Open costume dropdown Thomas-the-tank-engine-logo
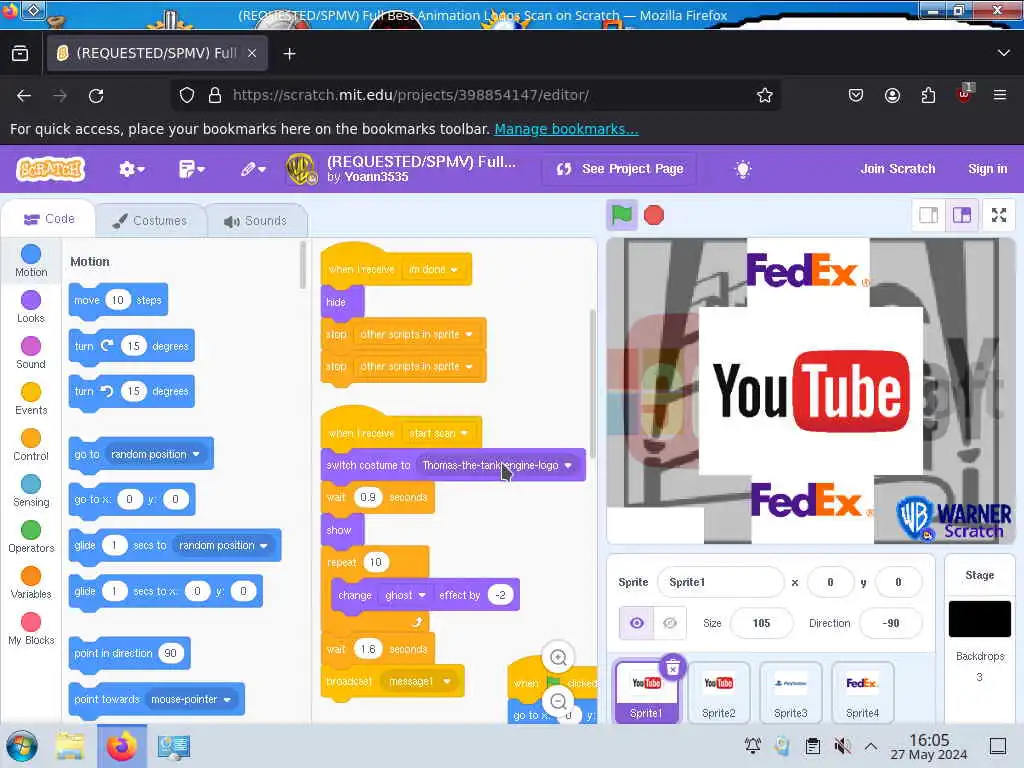 (498, 465)
